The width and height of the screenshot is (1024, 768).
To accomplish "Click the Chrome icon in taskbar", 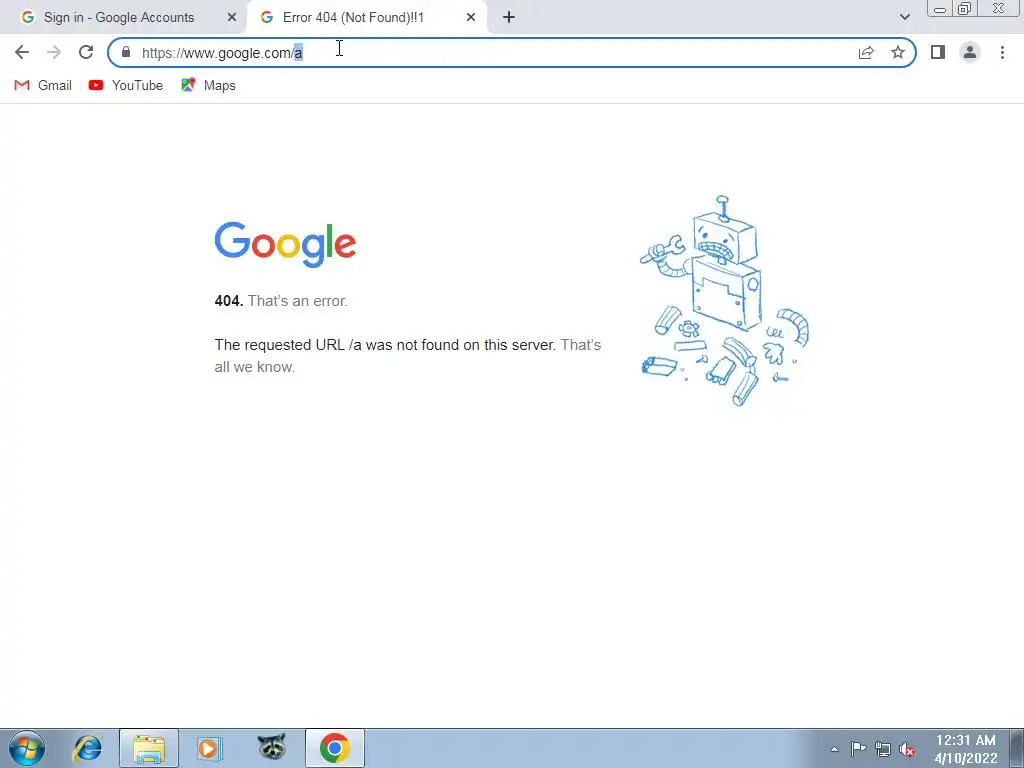I will point(334,748).
